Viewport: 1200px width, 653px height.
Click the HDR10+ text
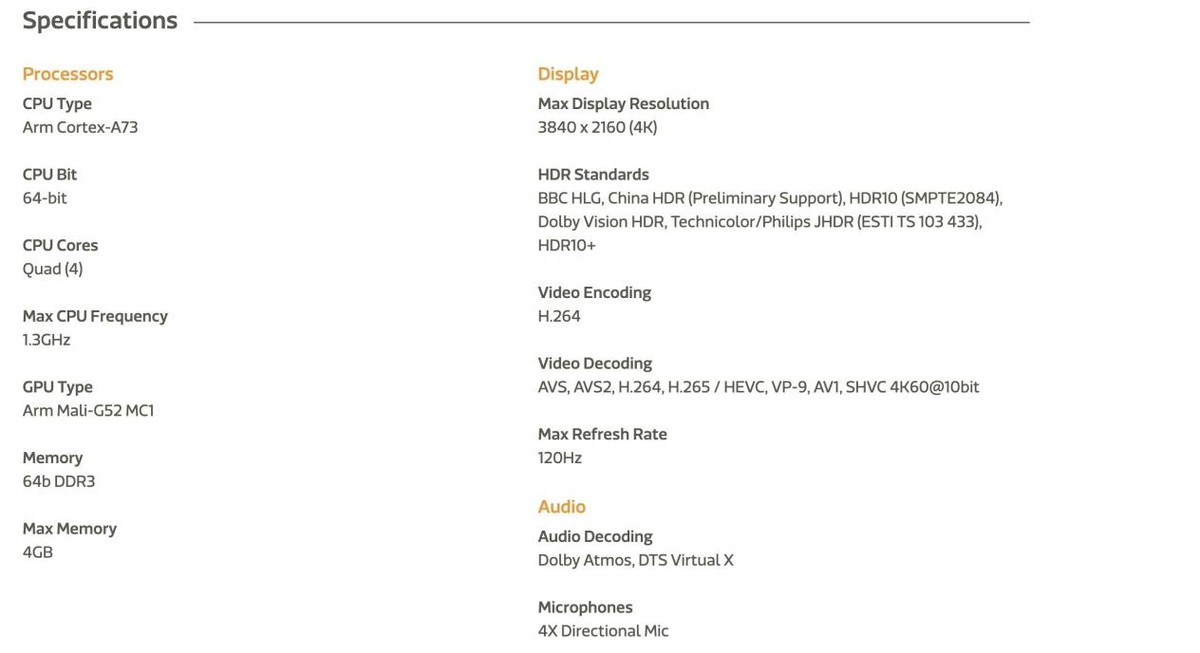[x=567, y=246]
